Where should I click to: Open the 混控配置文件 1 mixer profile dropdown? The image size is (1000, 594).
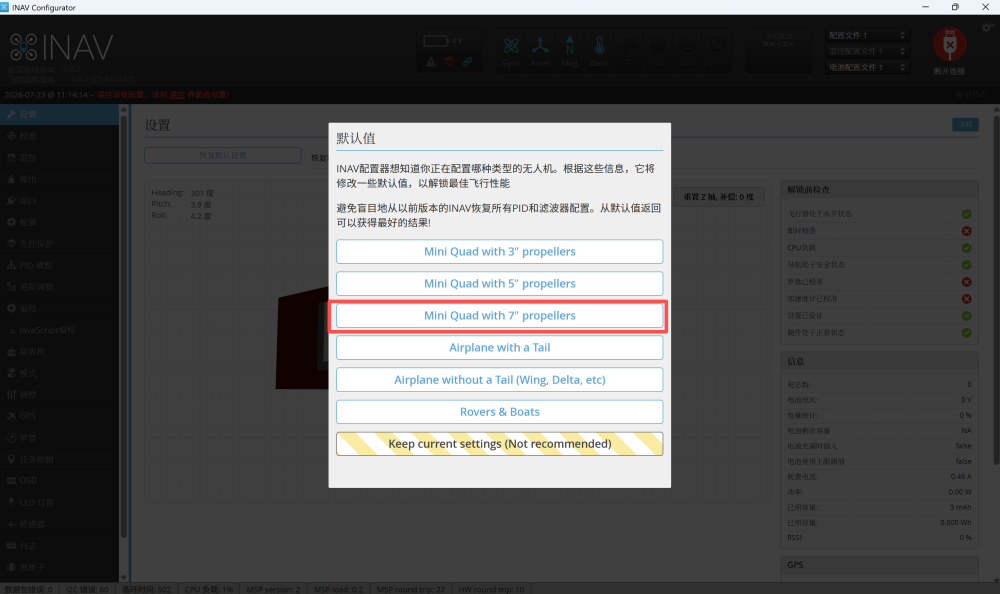click(867, 51)
